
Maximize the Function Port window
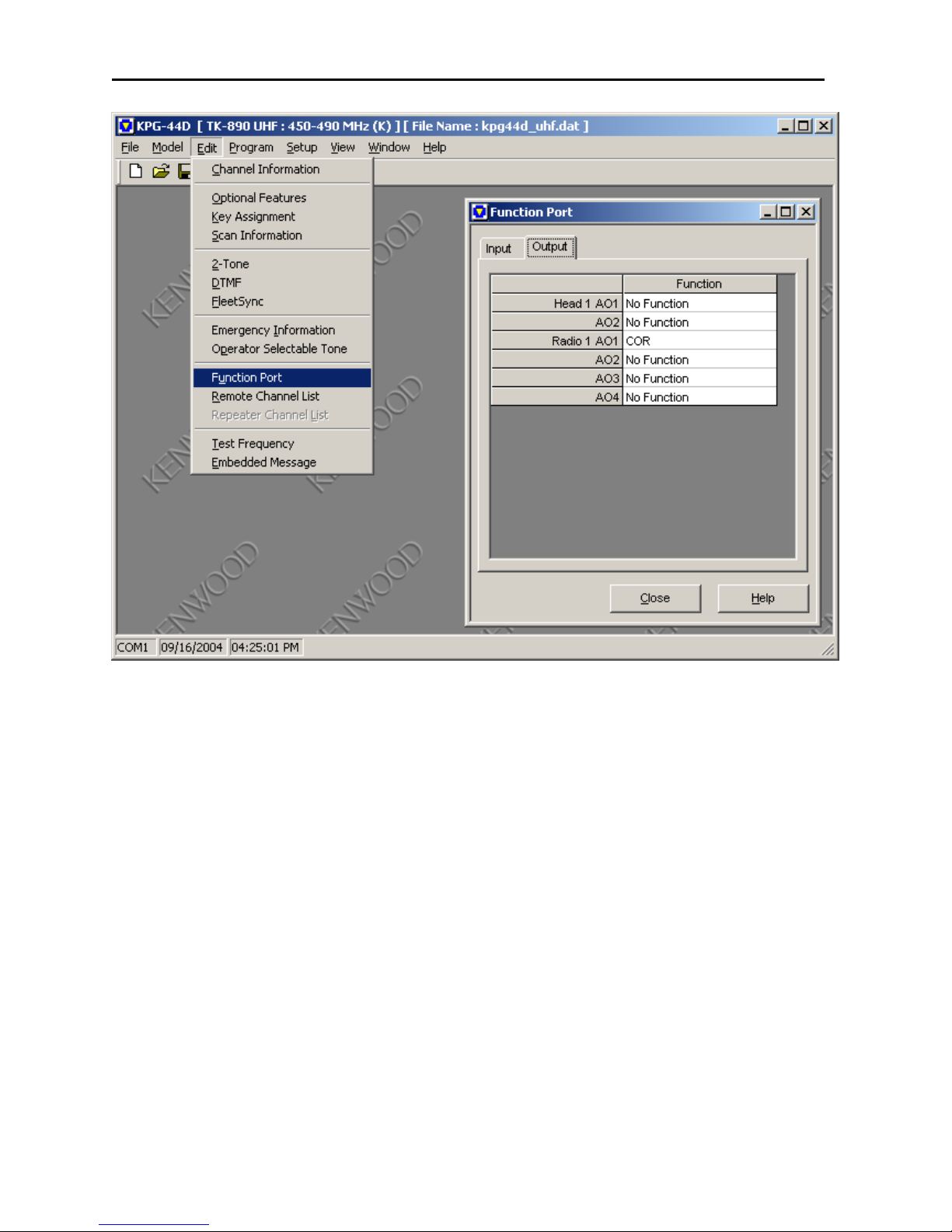point(786,212)
